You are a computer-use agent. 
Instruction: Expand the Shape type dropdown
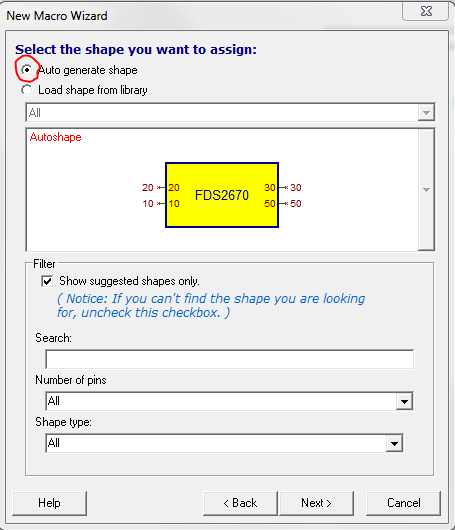click(x=394, y=443)
